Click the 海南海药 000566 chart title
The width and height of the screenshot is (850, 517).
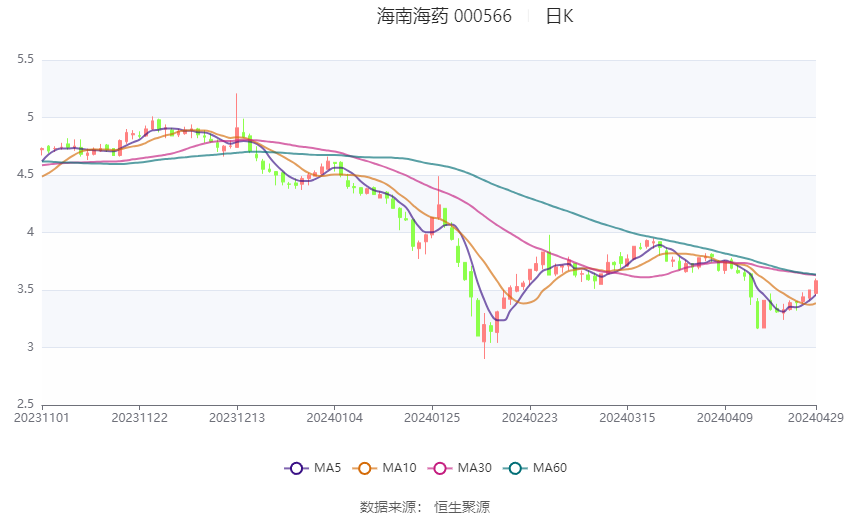pos(444,16)
